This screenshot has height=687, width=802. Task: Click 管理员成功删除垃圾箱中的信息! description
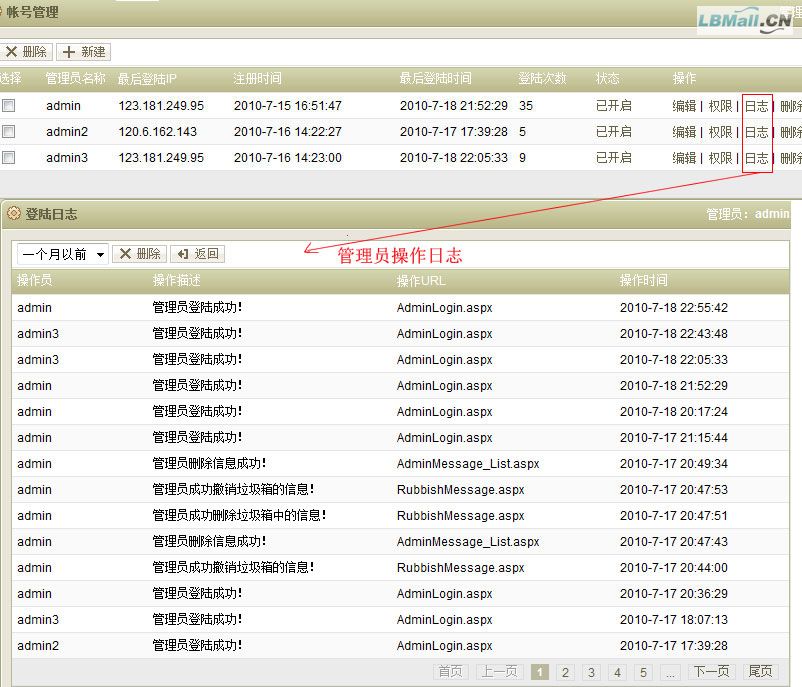(x=239, y=515)
